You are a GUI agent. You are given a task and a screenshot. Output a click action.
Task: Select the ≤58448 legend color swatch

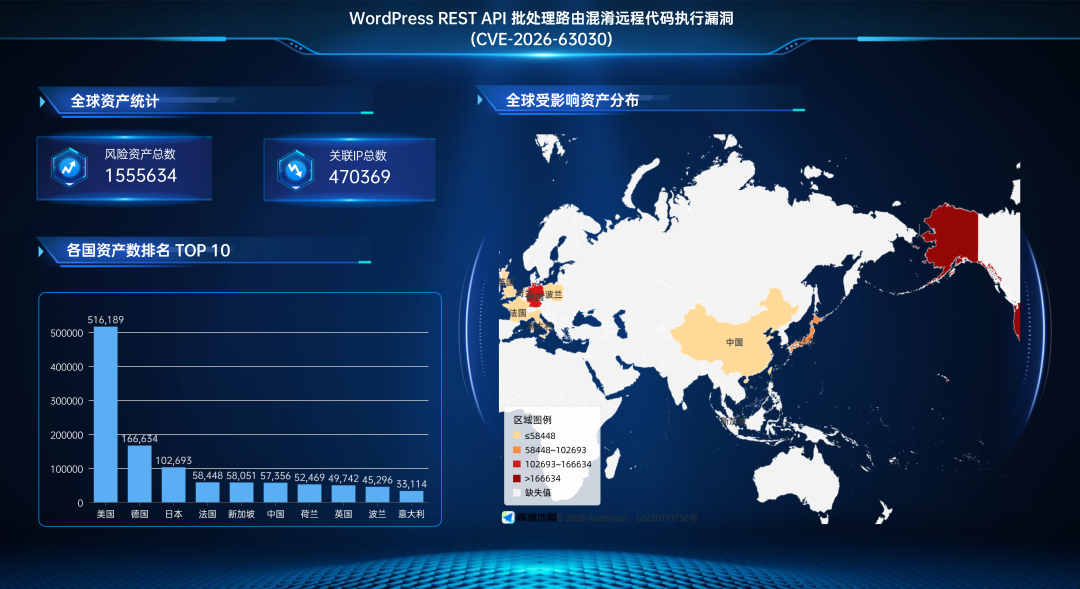[517, 435]
